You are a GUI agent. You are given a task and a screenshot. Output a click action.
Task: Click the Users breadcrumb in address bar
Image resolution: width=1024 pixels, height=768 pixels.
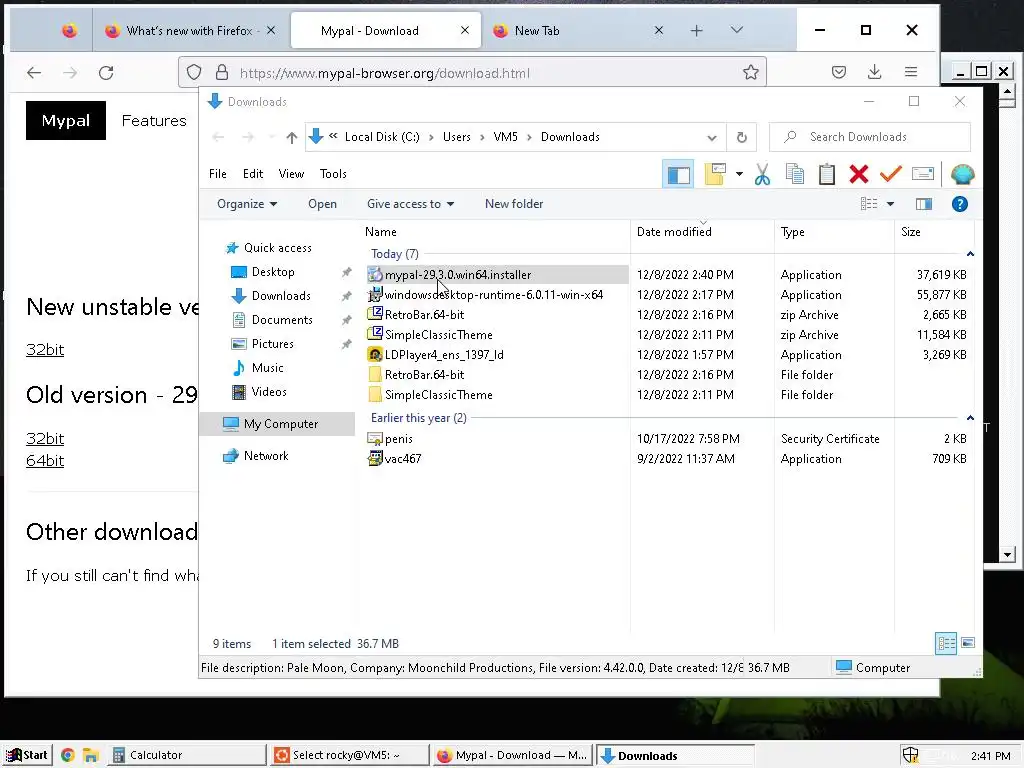[456, 137]
